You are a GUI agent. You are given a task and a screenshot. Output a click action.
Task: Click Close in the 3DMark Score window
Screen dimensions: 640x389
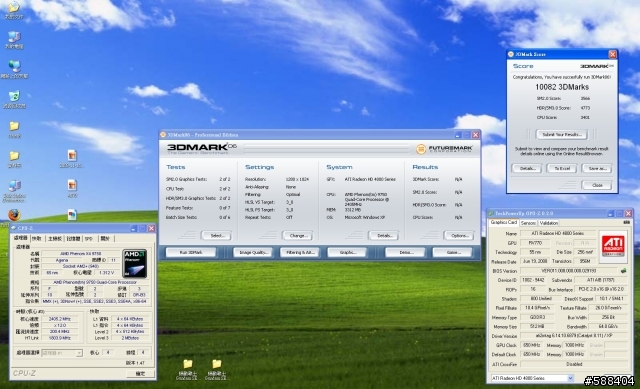coord(597,185)
